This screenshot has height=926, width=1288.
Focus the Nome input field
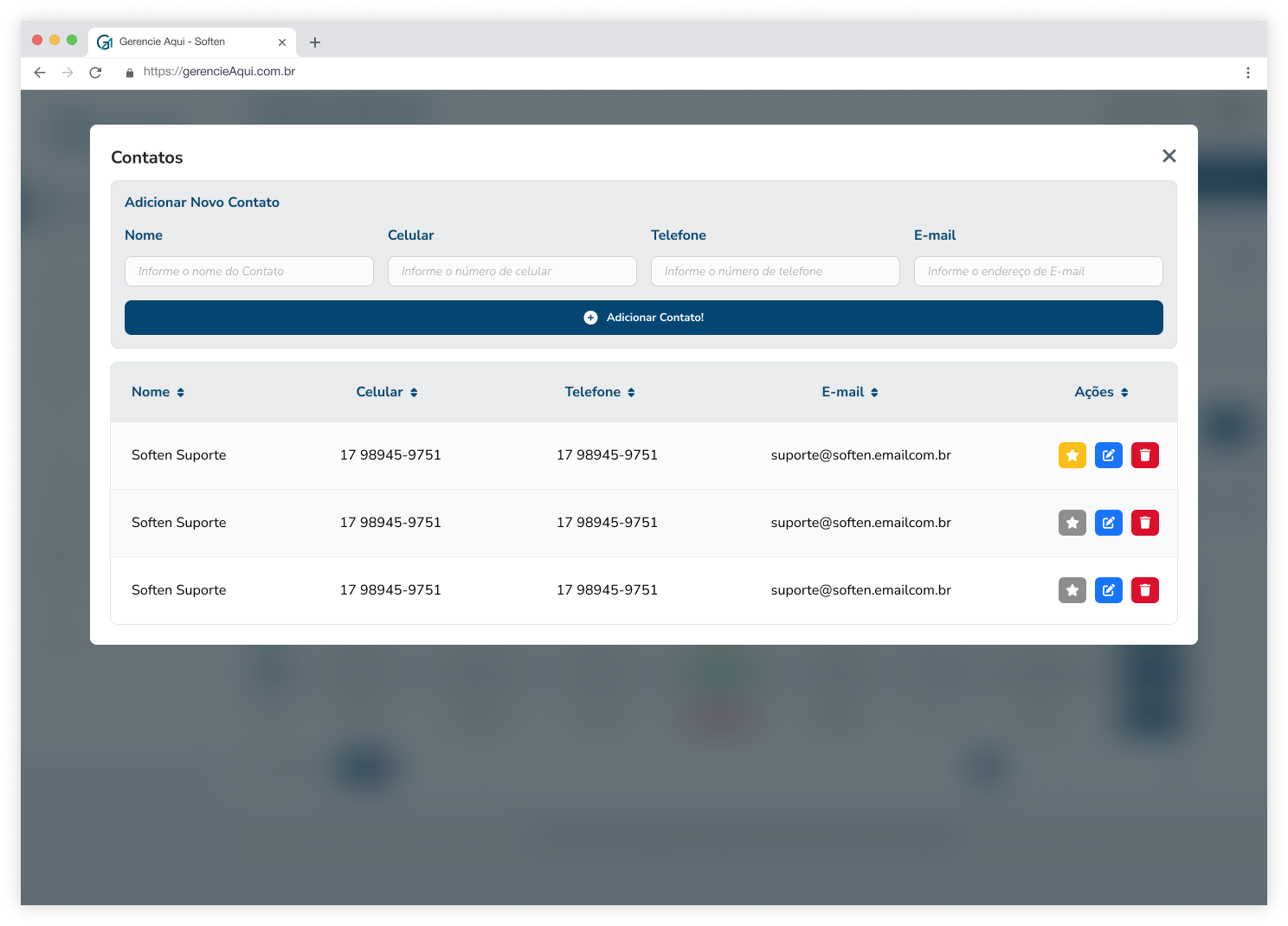click(x=249, y=272)
